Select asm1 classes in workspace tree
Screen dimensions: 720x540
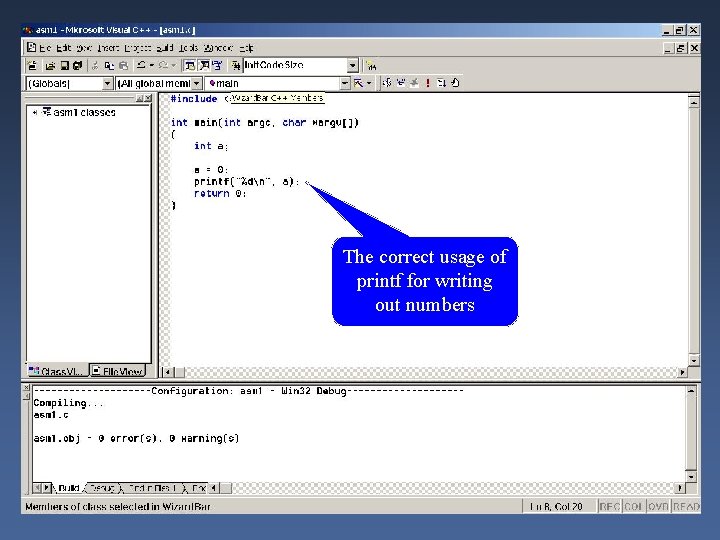84,112
